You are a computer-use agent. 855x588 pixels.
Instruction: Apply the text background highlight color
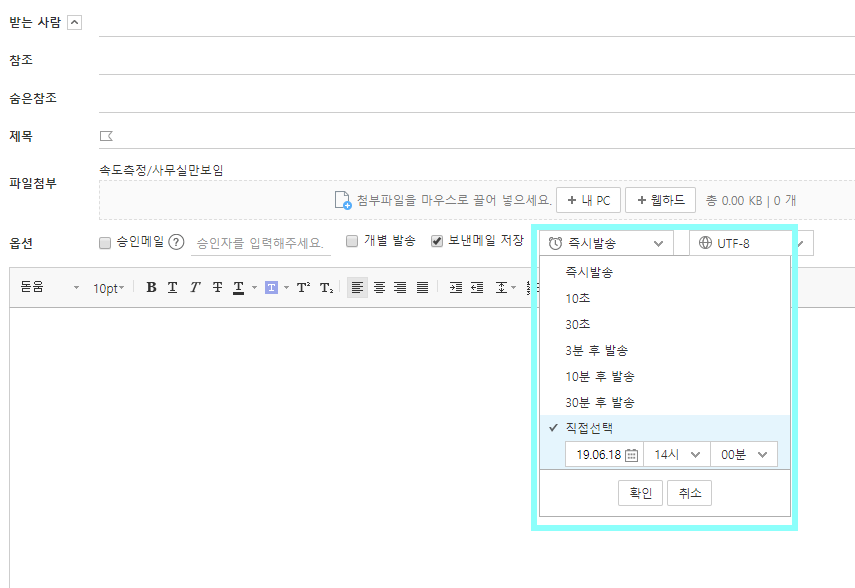271,287
